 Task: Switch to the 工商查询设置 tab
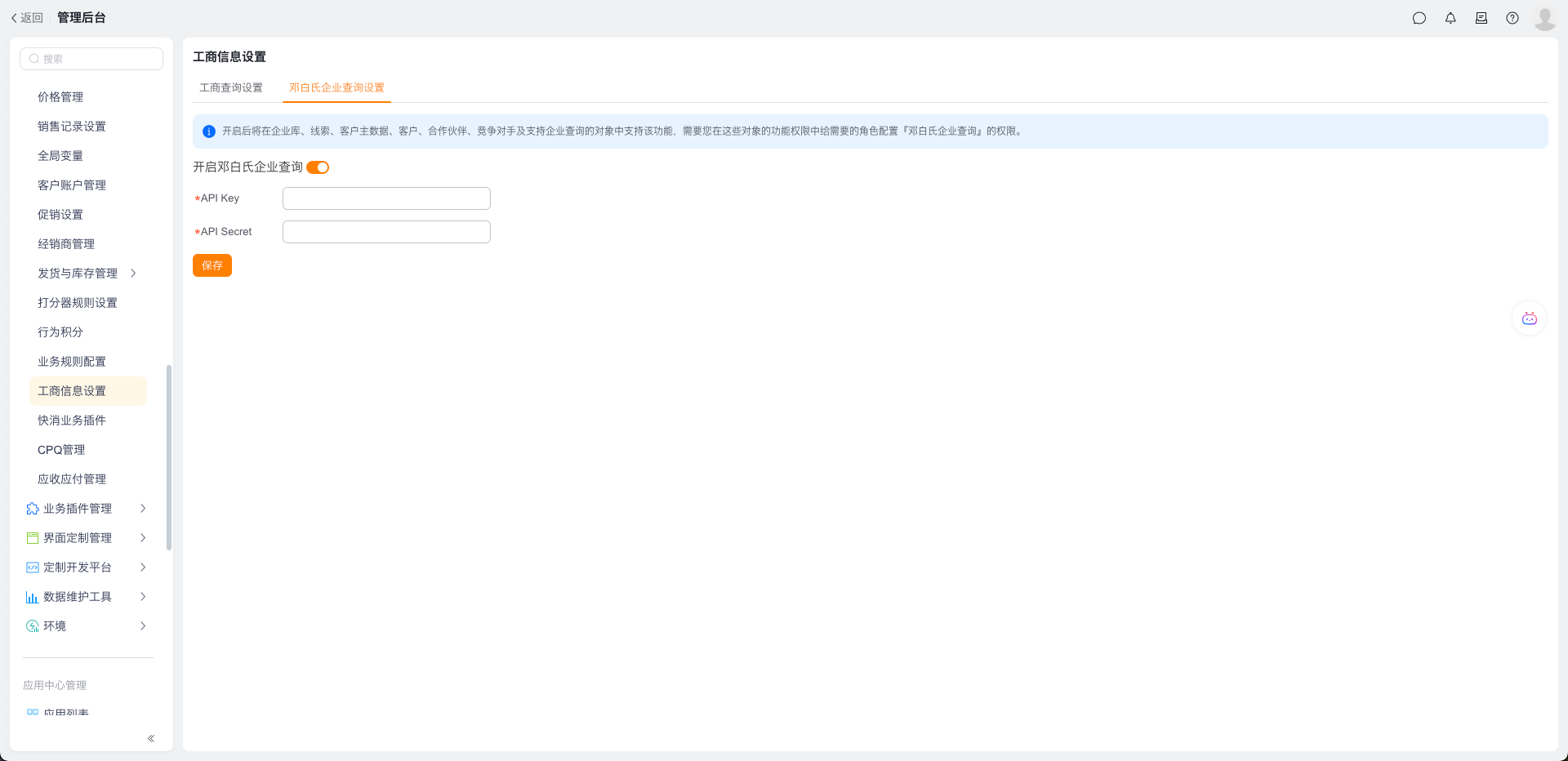[231, 87]
